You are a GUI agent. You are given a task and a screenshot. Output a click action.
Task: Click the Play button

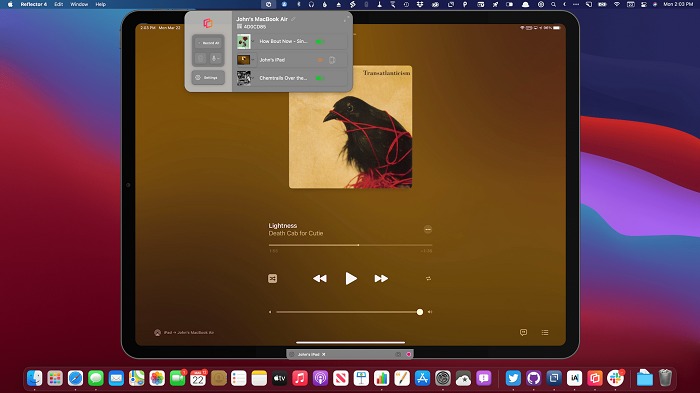(351, 278)
